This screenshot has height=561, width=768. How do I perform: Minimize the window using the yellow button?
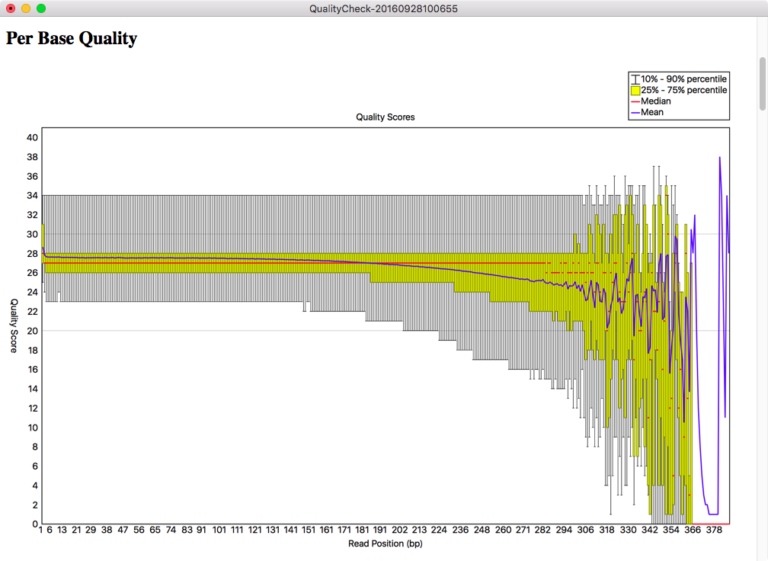pyautogui.click(x=25, y=8)
